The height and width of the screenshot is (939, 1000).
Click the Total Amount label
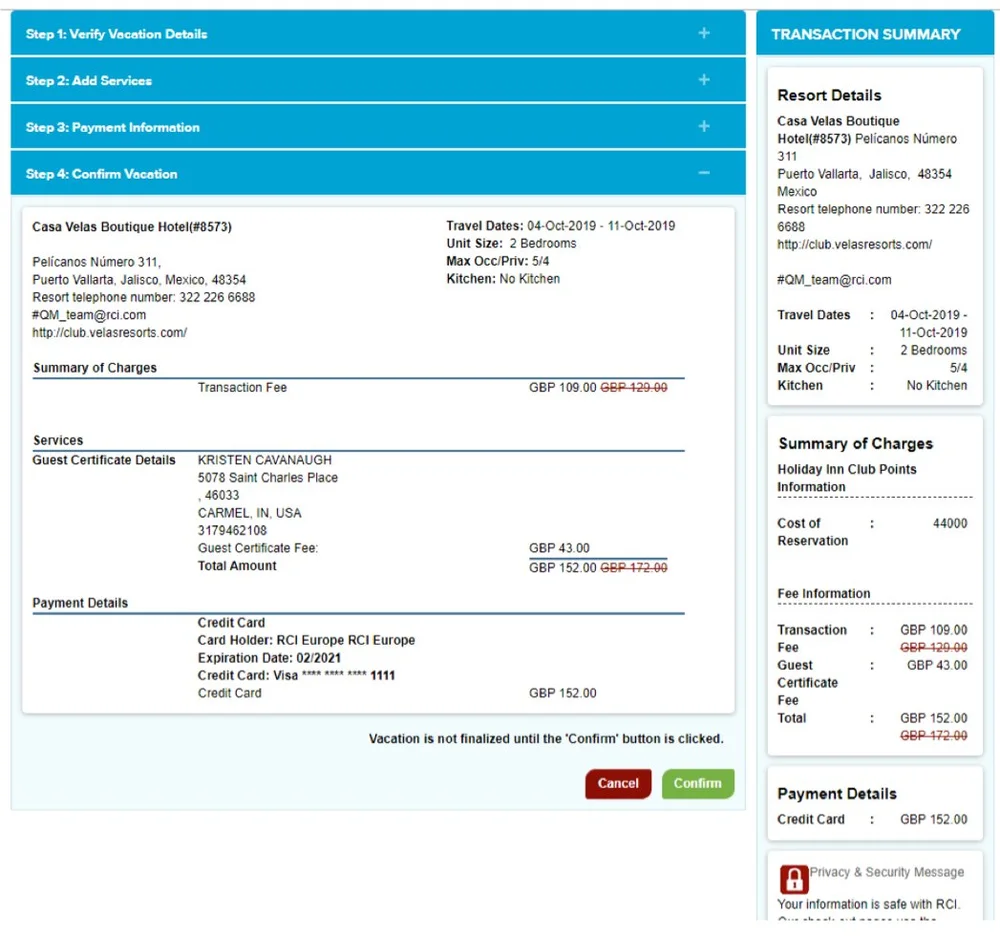237,566
